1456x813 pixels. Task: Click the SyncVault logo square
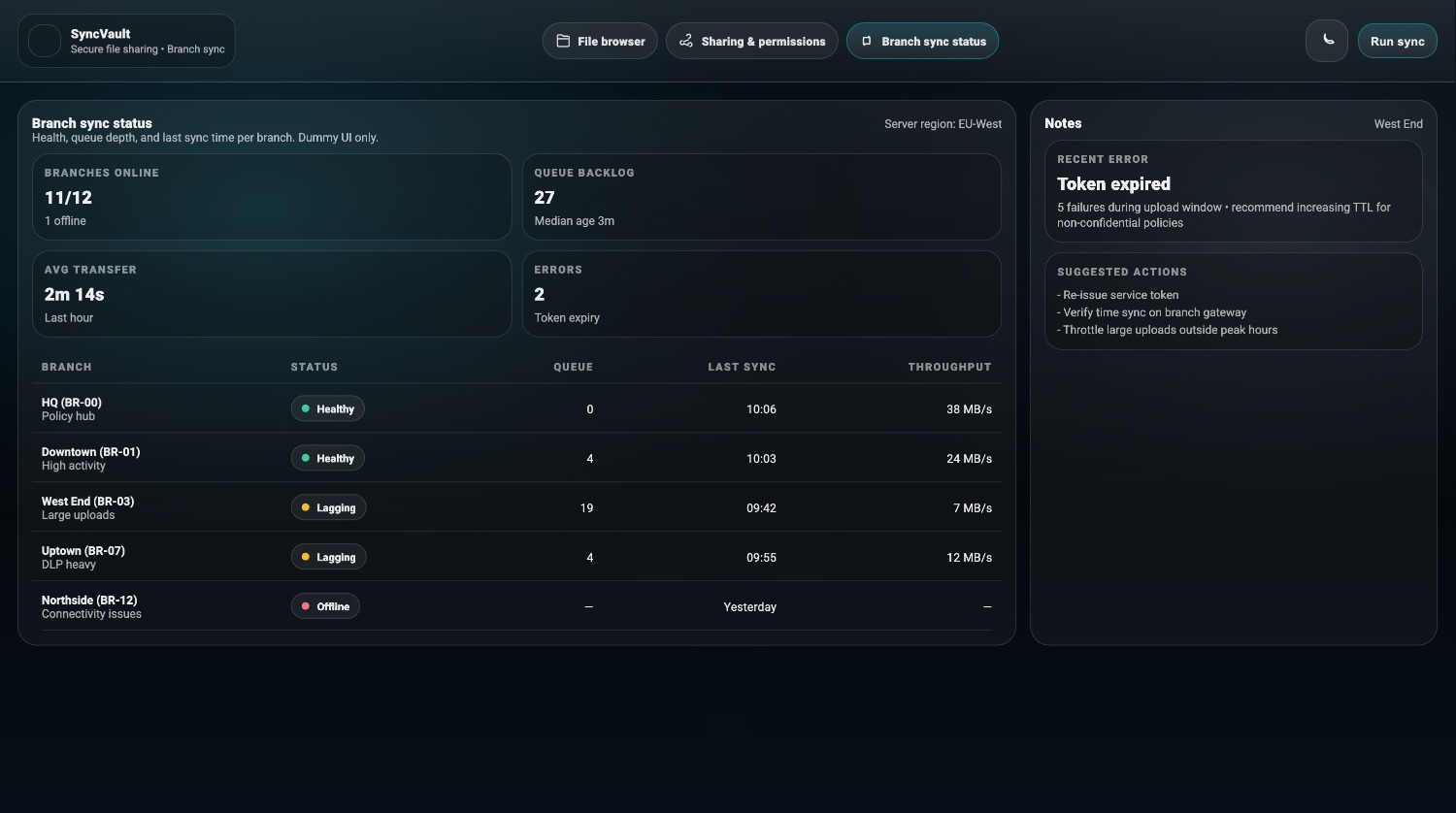point(44,41)
